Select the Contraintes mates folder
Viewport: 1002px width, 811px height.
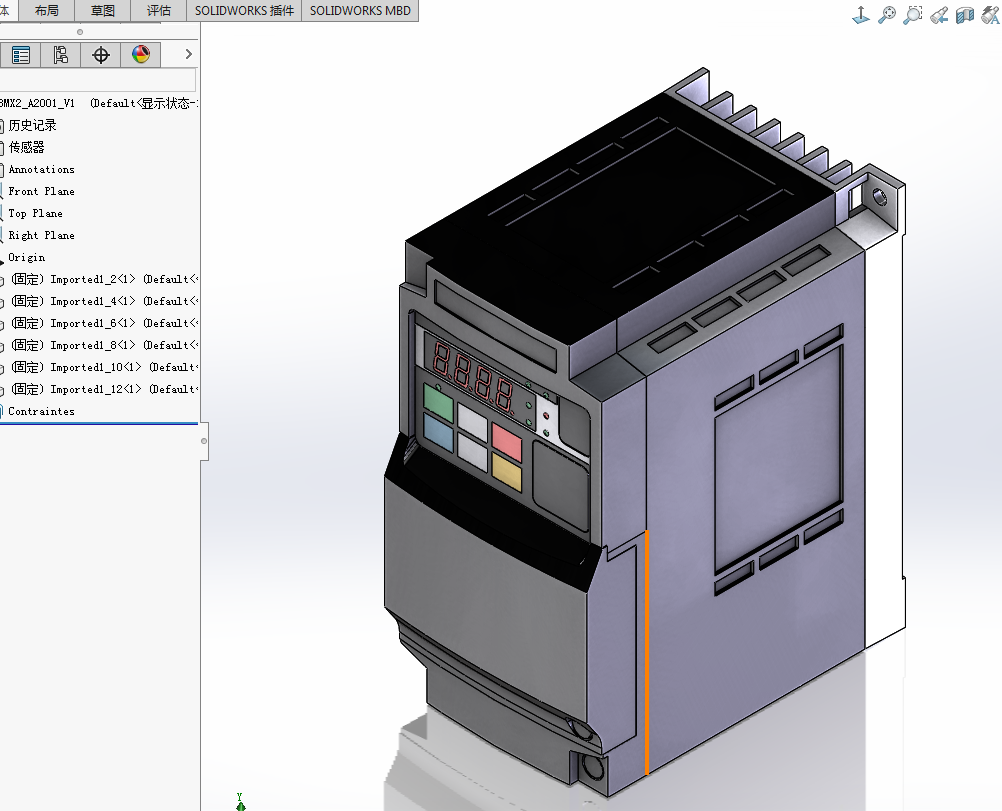[41, 411]
